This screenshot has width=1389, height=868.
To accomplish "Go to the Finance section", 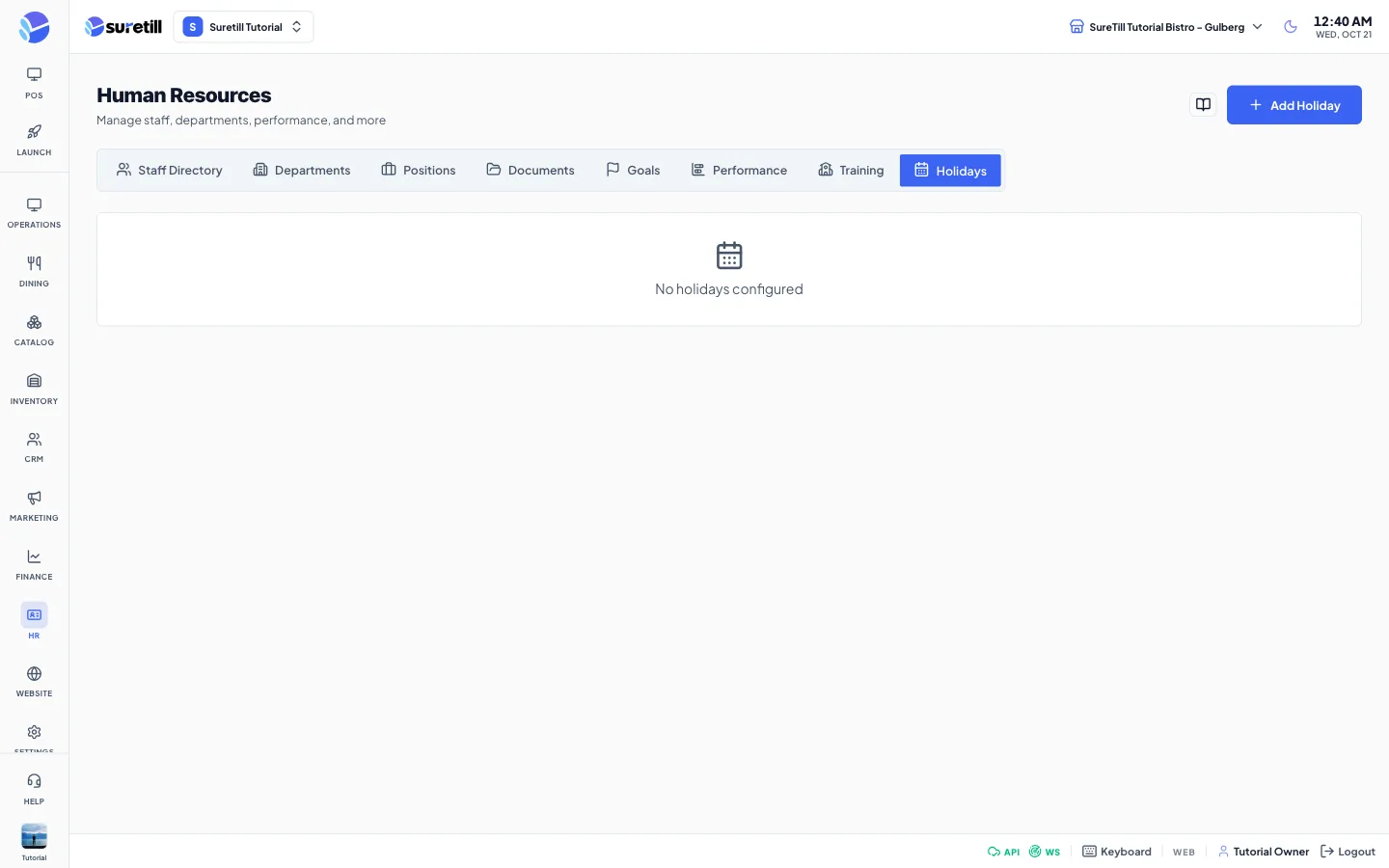I will 34,565.
